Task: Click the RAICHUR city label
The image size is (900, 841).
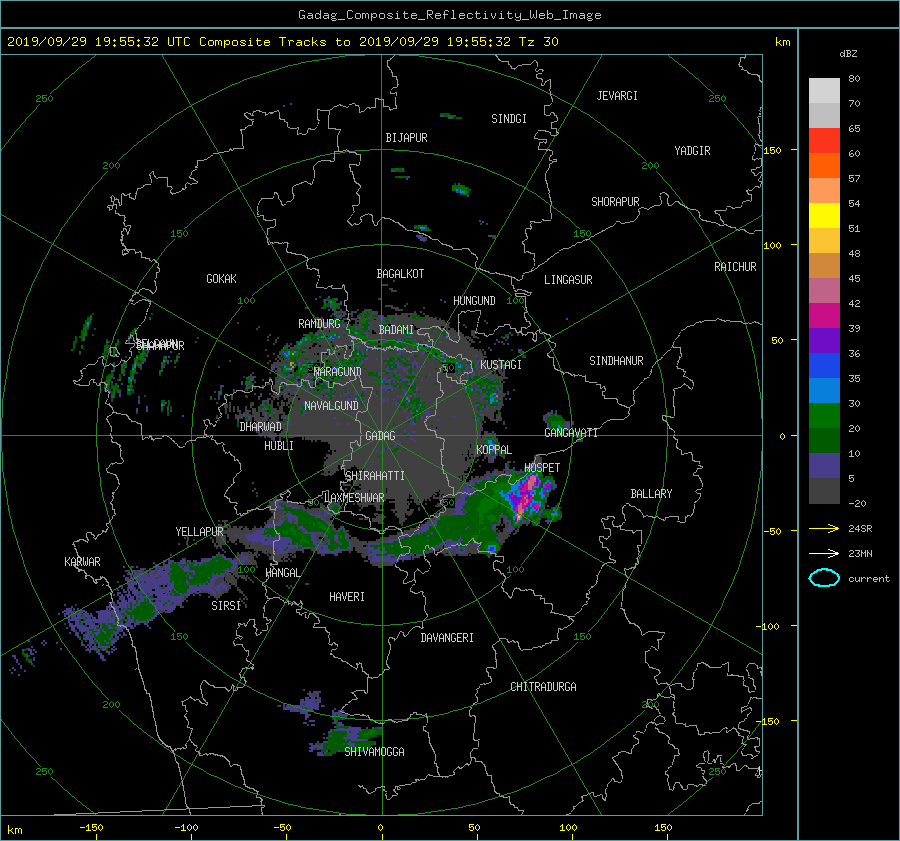Action: coord(735,267)
